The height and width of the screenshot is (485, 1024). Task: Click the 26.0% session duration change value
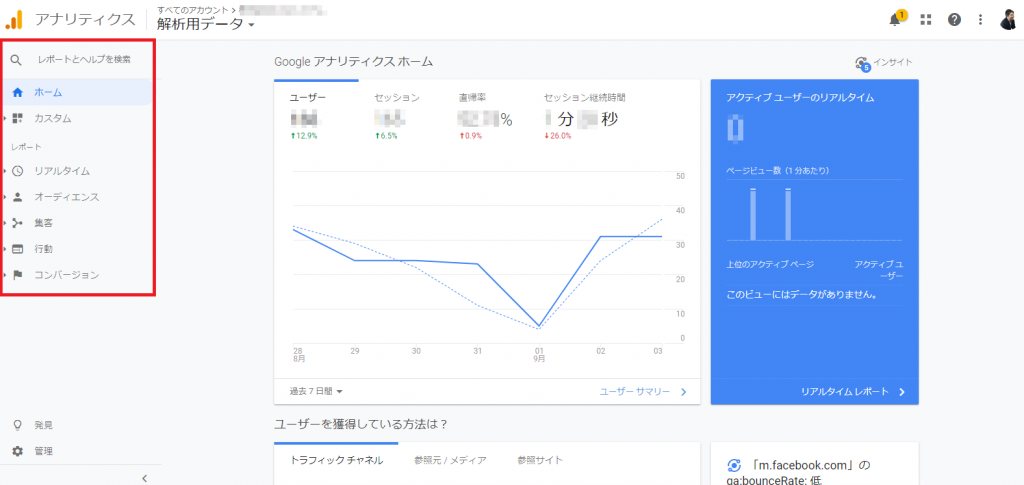tap(557, 136)
